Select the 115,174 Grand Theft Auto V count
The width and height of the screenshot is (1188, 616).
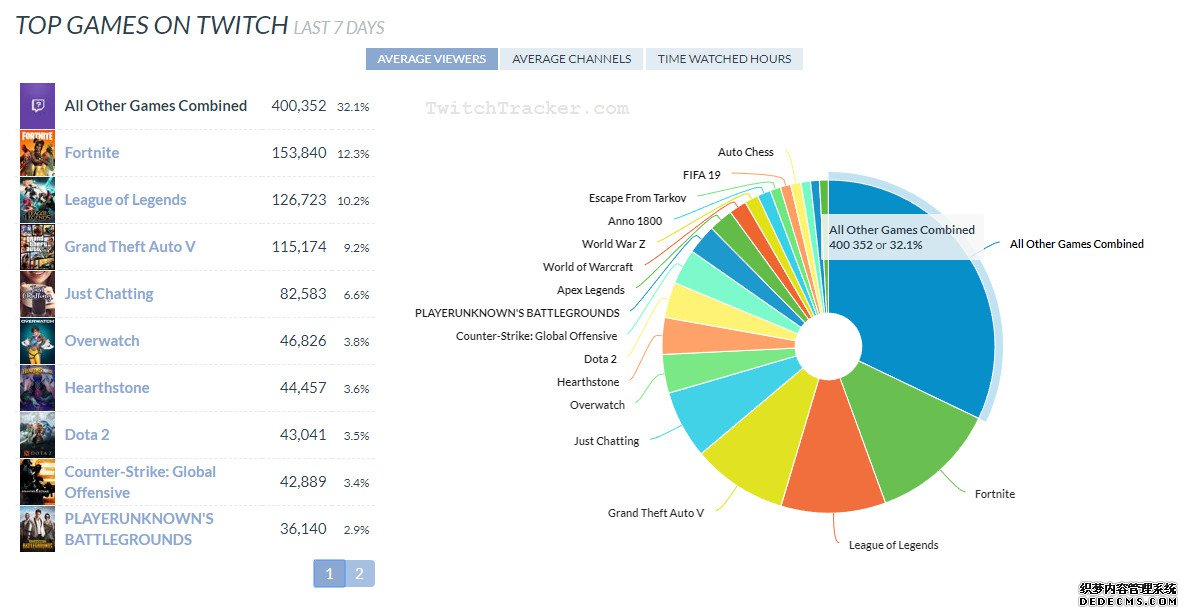299,247
